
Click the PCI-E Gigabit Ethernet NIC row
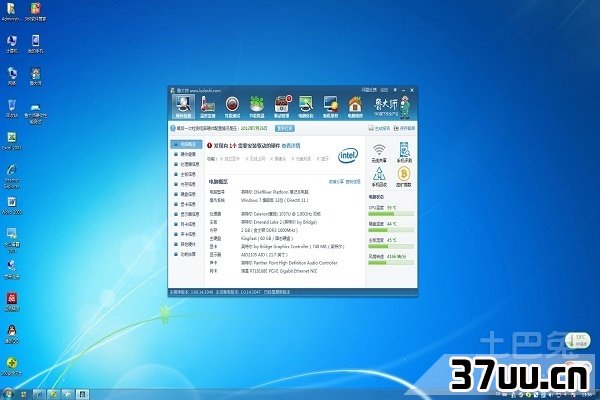263,271
